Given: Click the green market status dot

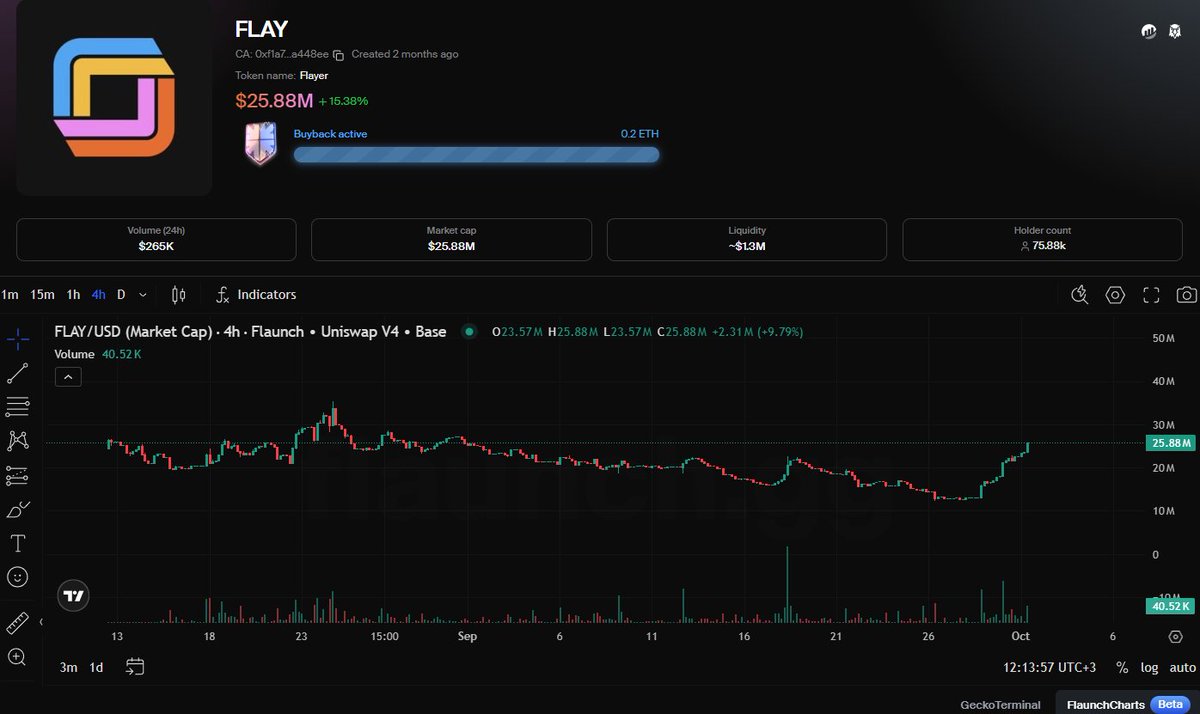Looking at the screenshot, I should [469, 331].
